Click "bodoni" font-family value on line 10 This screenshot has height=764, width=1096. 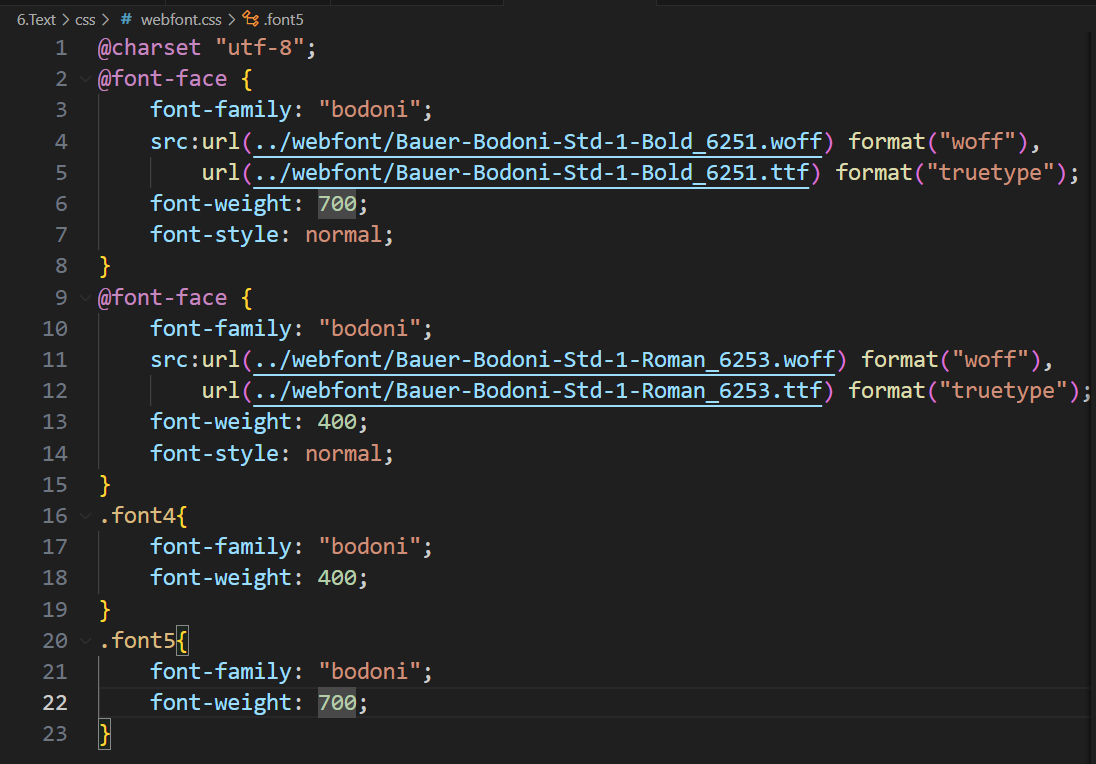369,329
